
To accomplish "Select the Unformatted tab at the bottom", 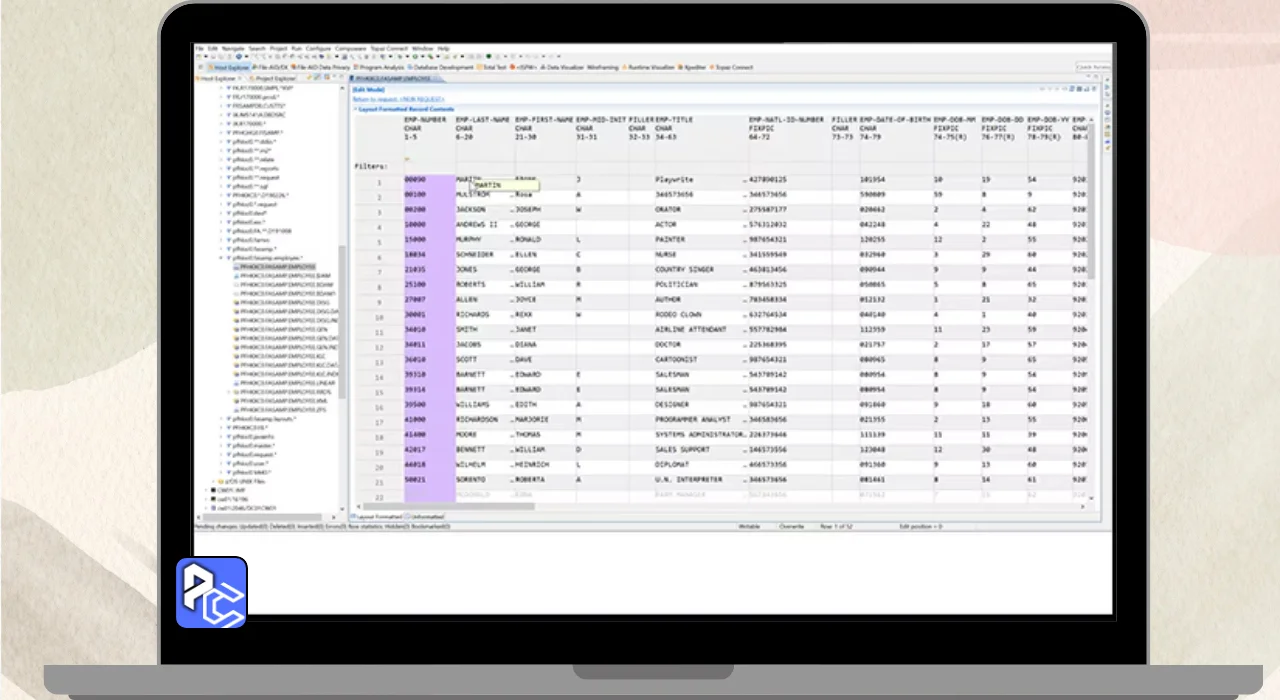I will coord(426,516).
